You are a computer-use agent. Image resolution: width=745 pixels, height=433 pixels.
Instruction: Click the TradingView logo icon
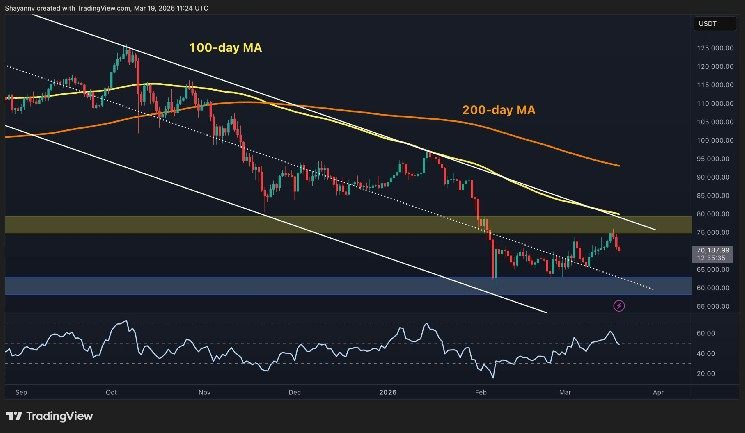point(15,417)
